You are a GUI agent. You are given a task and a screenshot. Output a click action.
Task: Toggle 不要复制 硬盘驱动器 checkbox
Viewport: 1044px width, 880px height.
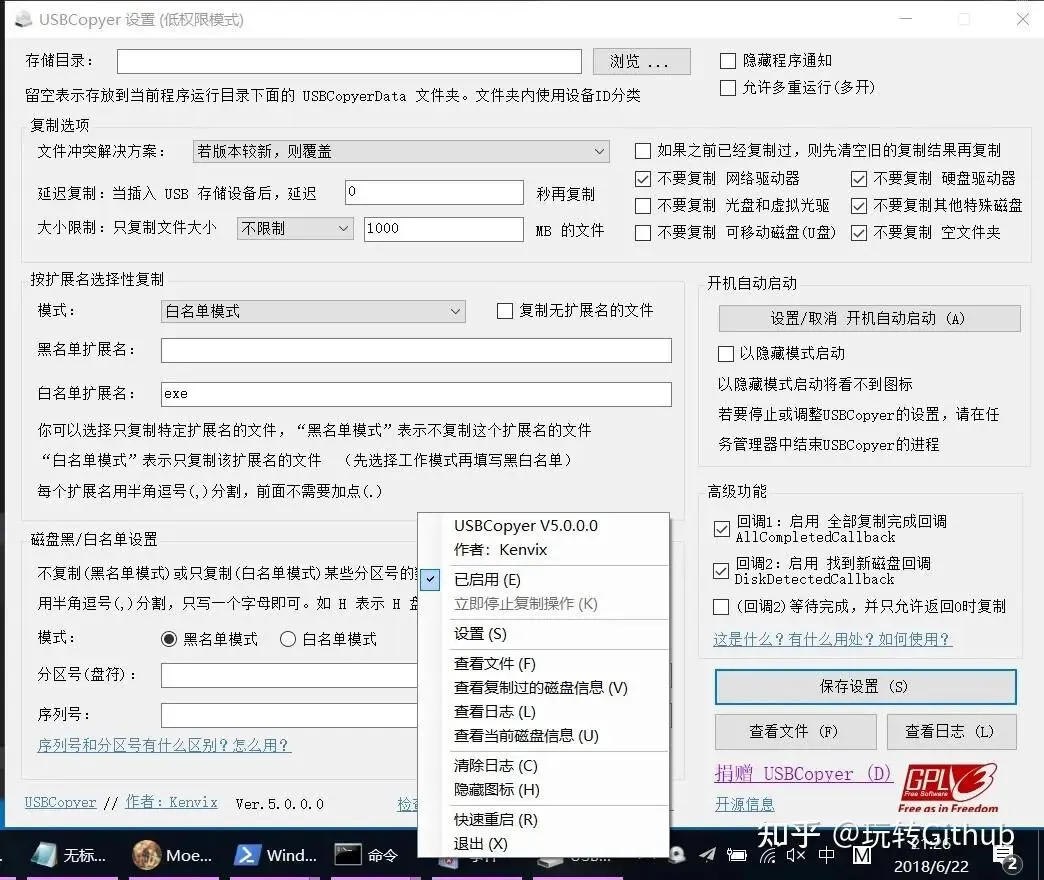859,178
